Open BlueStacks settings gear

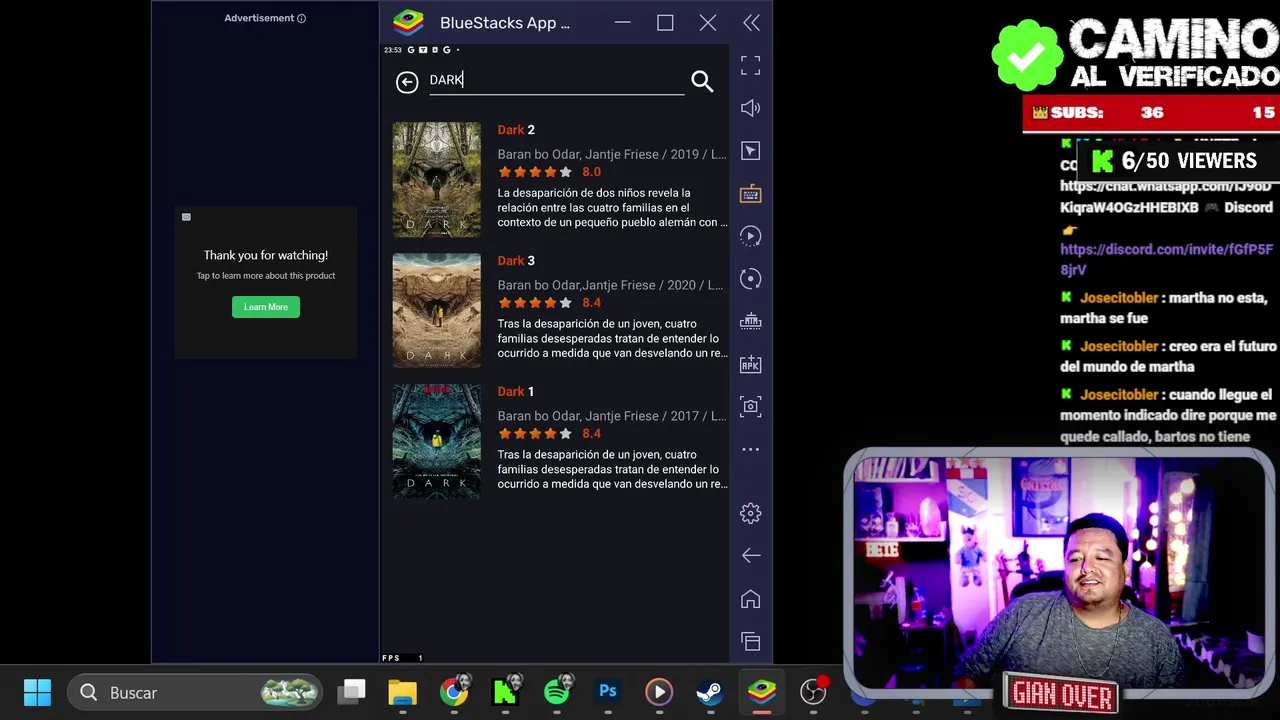[x=750, y=513]
